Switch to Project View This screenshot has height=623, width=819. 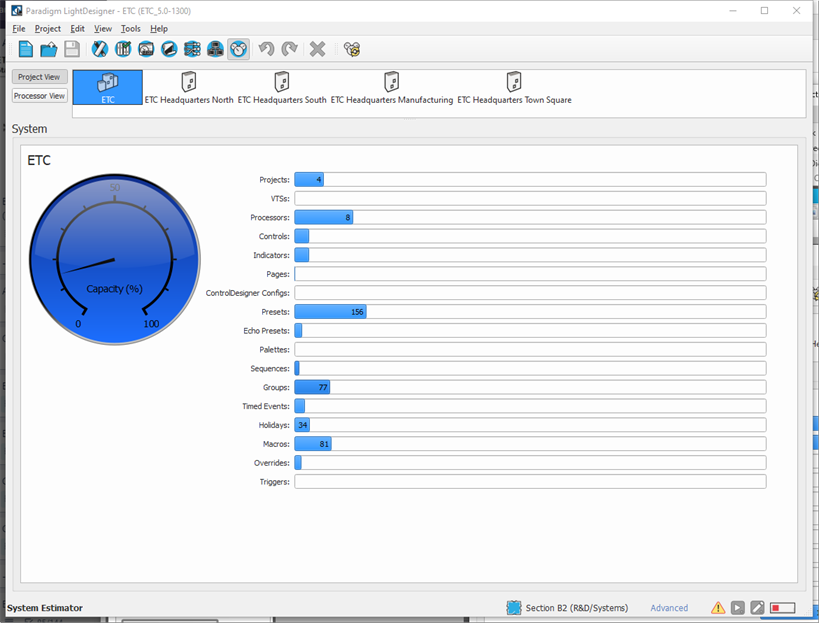[39, 76]
